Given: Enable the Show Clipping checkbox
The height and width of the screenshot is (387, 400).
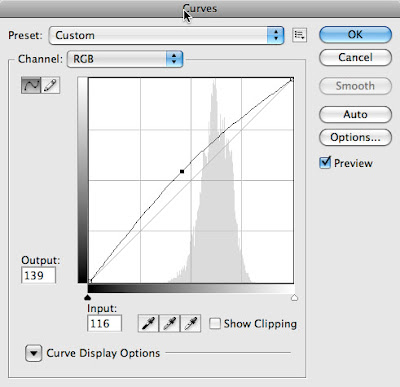Looking at the screenshot, I should coord(215,323).
